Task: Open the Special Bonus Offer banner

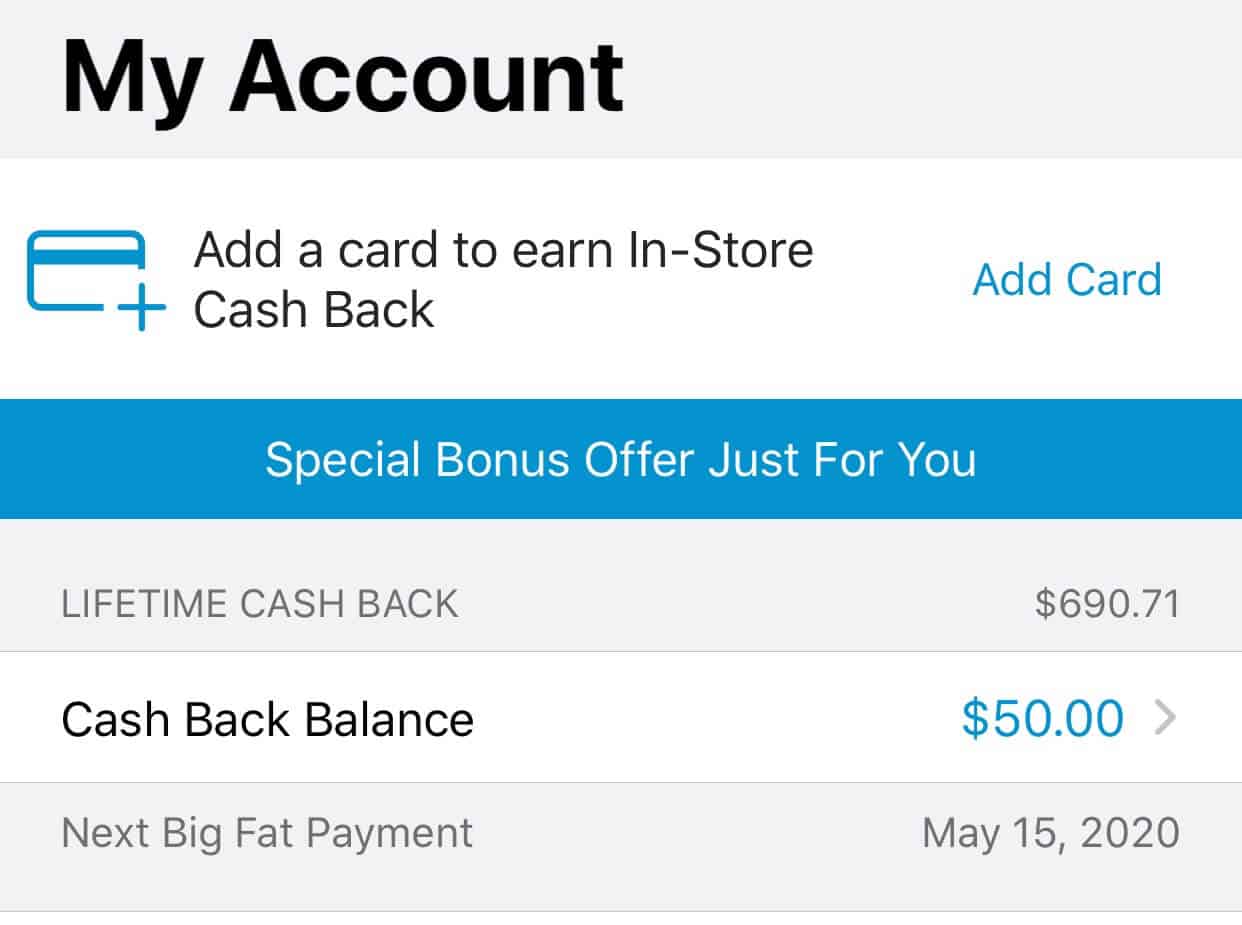Action: (621, 459)
